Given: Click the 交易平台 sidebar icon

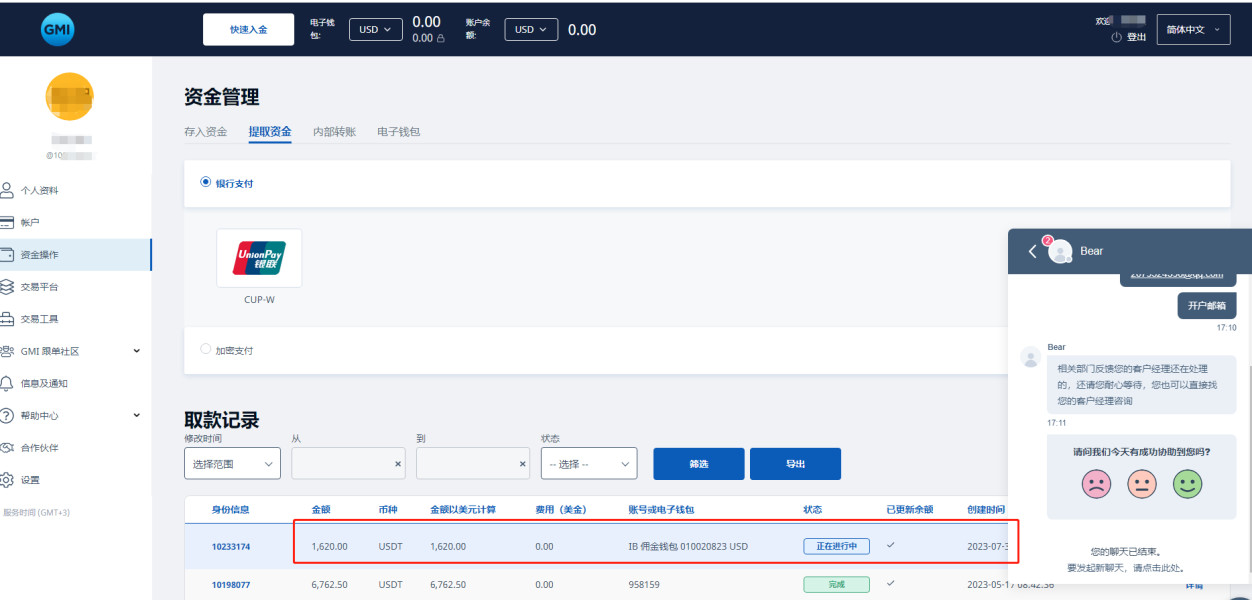Looking at the screenshot, I should click(x=8, y=287).
